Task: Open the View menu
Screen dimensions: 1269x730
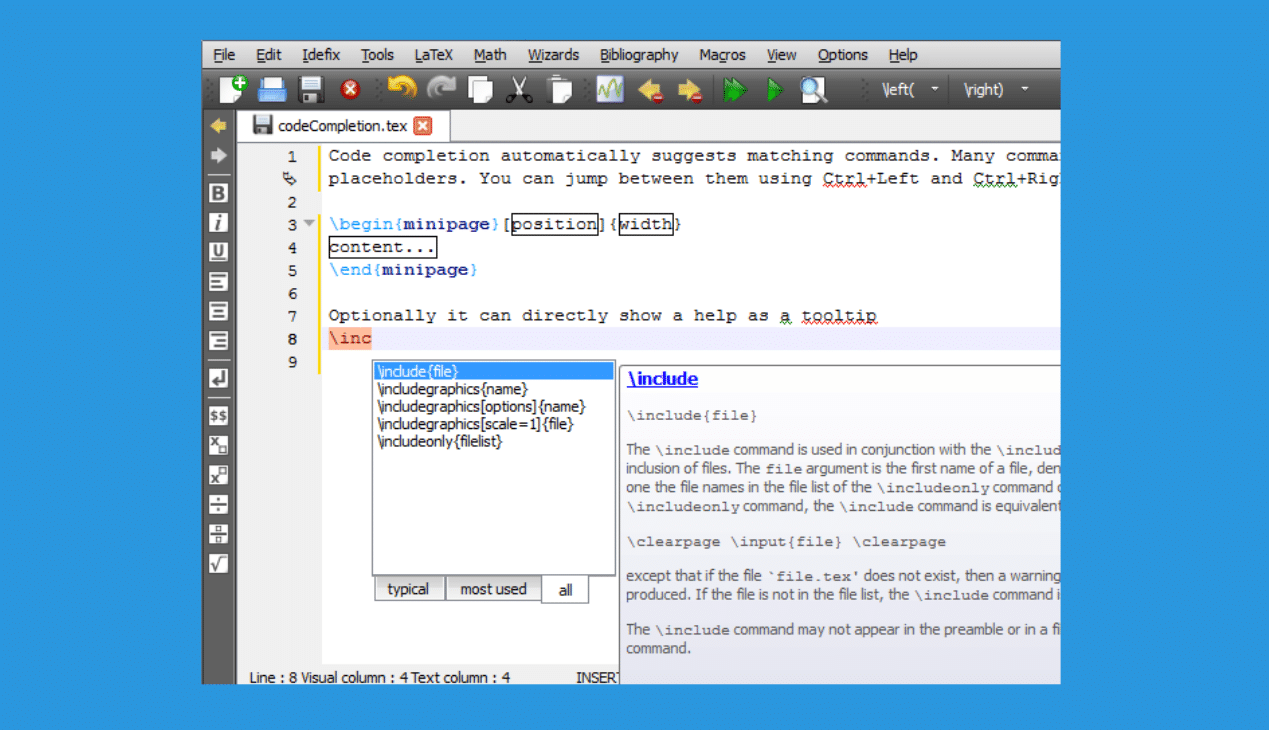Action: click(781, 55)
